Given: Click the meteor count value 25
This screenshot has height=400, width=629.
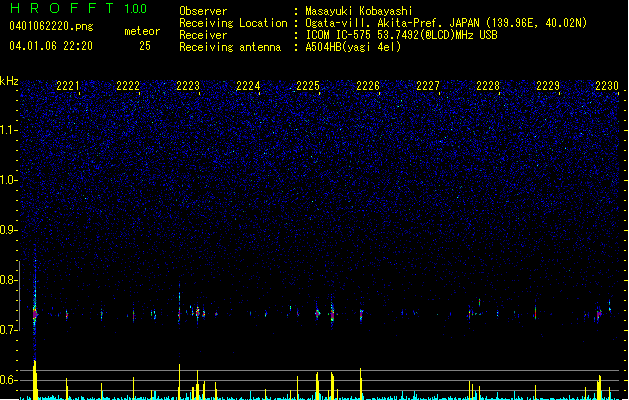Looking at the screenshot, I should coord(145,46).
